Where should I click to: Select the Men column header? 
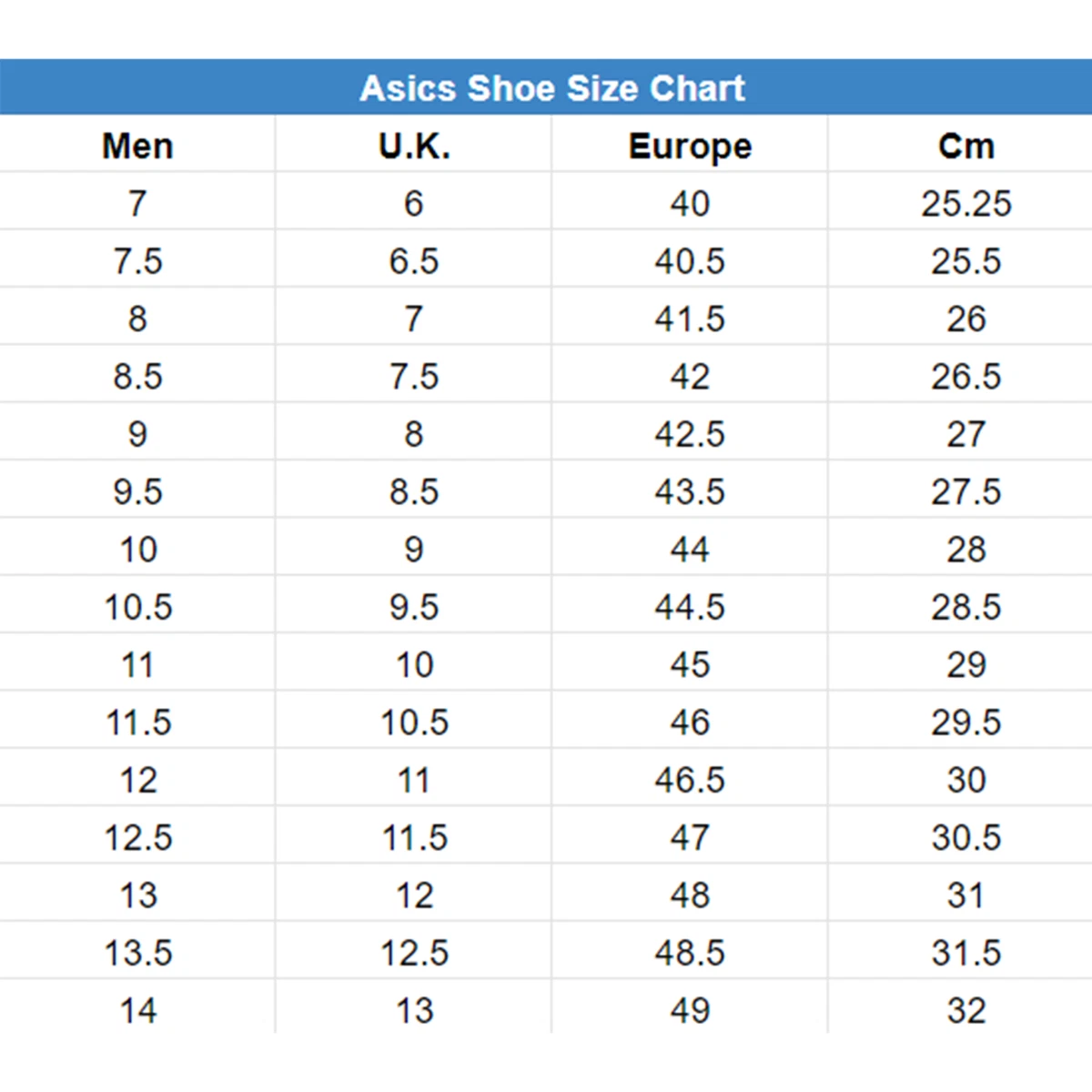click(137, 146)
